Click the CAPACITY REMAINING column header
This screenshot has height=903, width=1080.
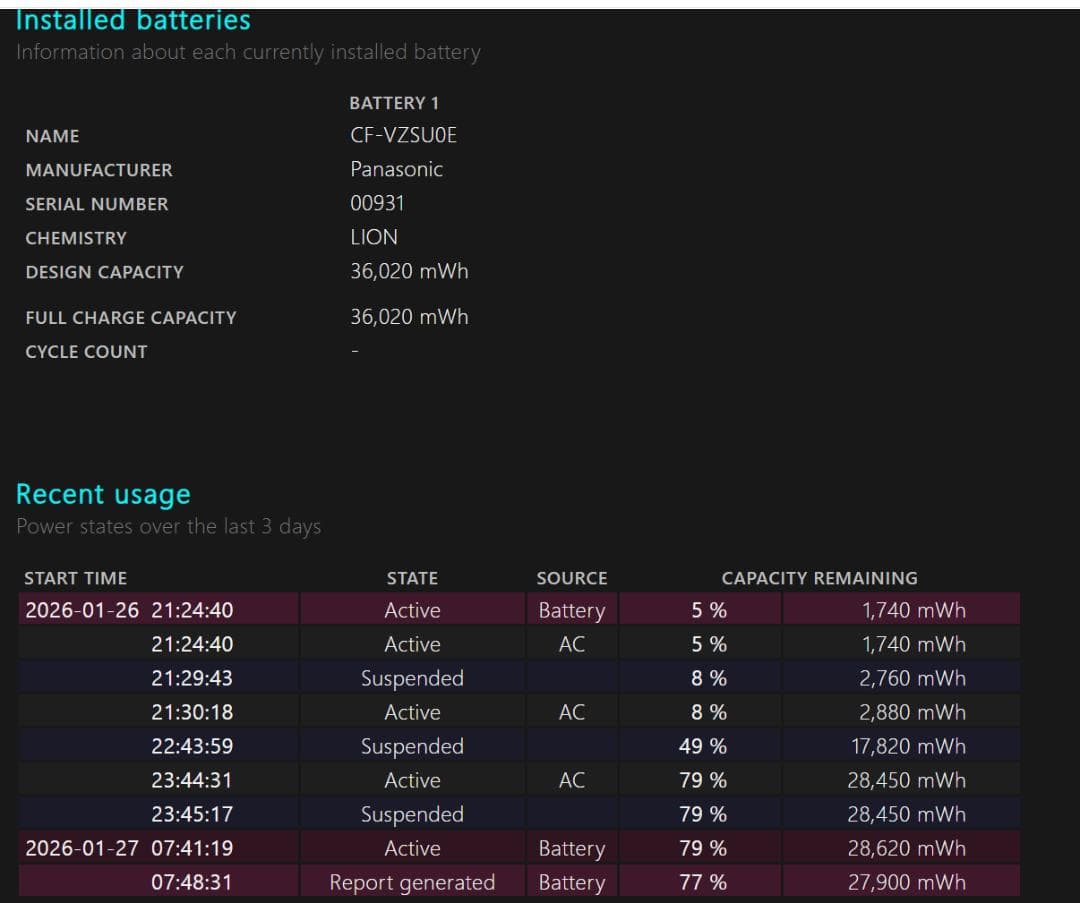click(819, 578)
